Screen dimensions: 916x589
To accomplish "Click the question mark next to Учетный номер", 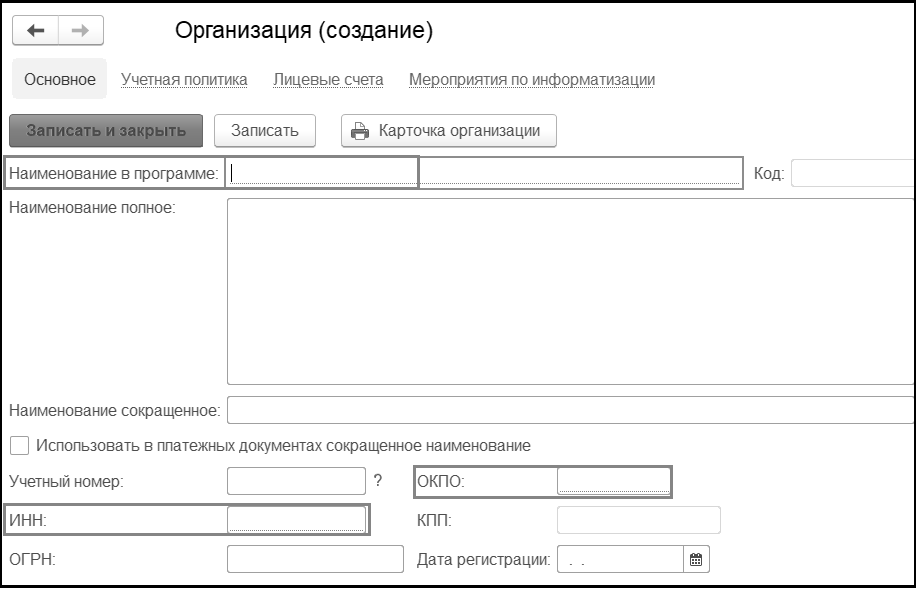I will pos(378,481).
